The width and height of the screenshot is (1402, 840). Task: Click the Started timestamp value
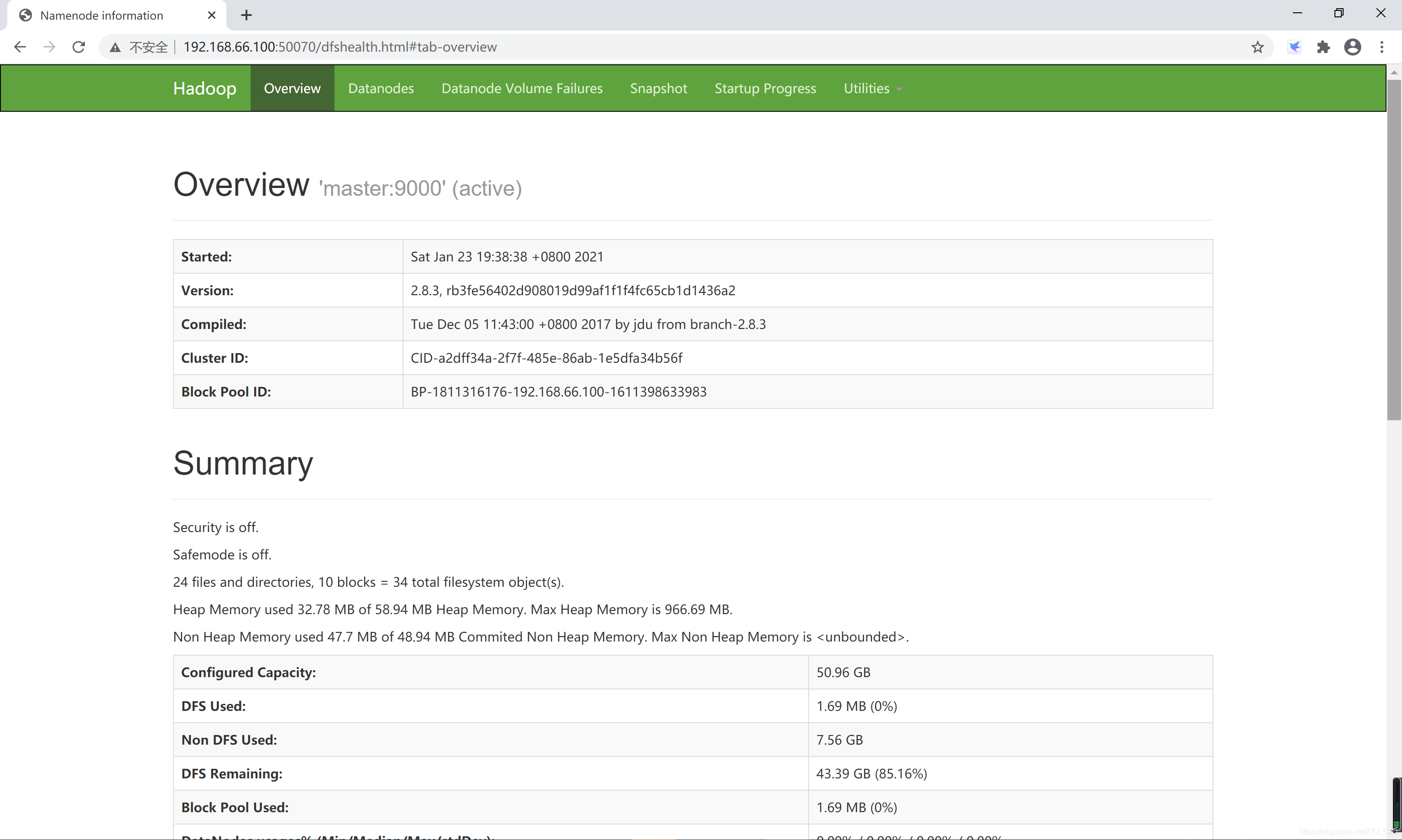tap(507, 257)
